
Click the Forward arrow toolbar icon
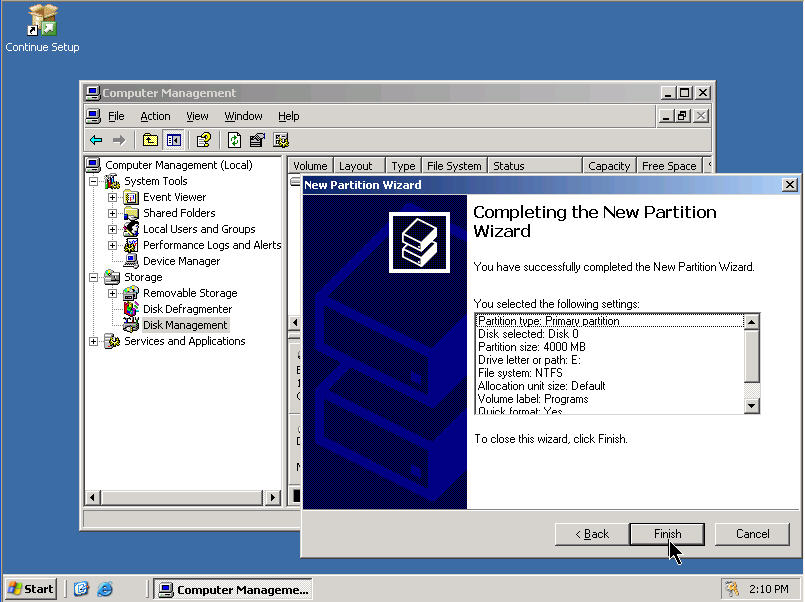pos(119,140)
